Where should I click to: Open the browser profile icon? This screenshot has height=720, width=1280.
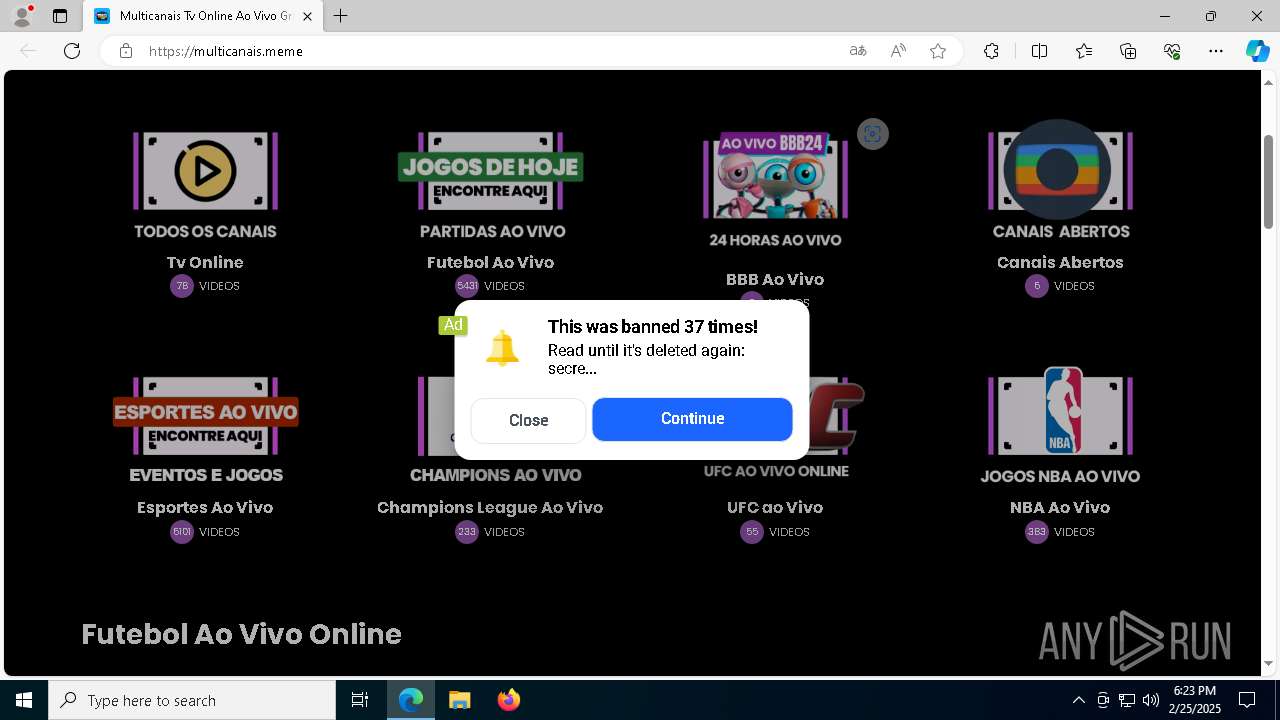click(21, 16)
